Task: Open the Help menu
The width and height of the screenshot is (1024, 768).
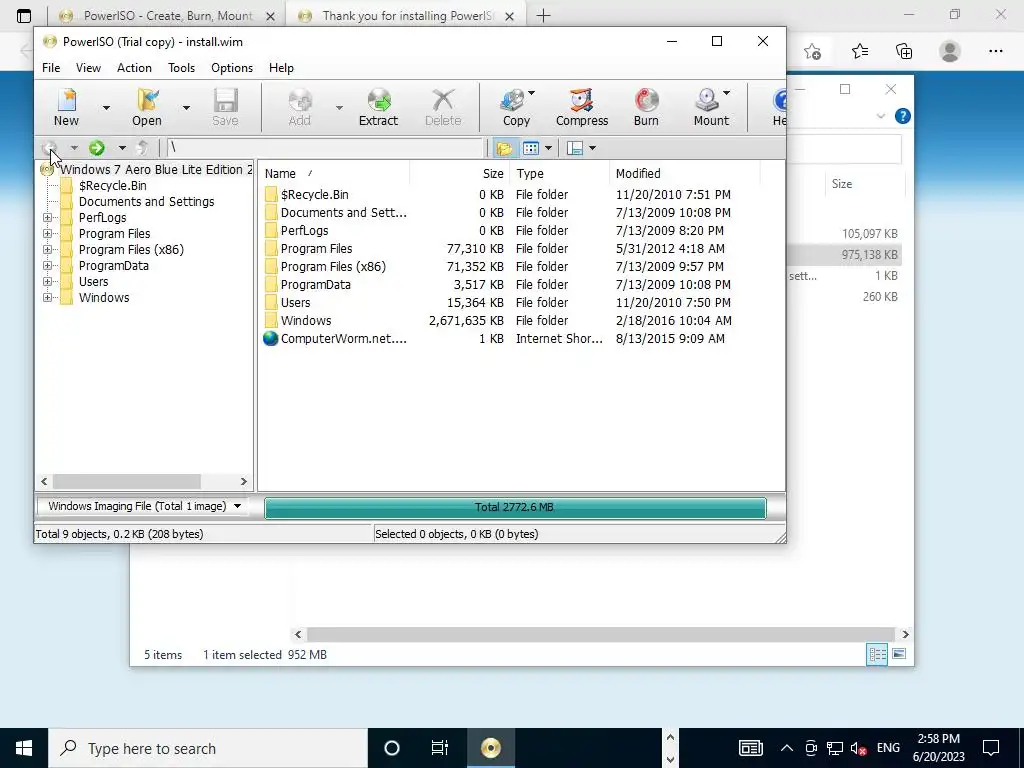Action: click(281, 68)
